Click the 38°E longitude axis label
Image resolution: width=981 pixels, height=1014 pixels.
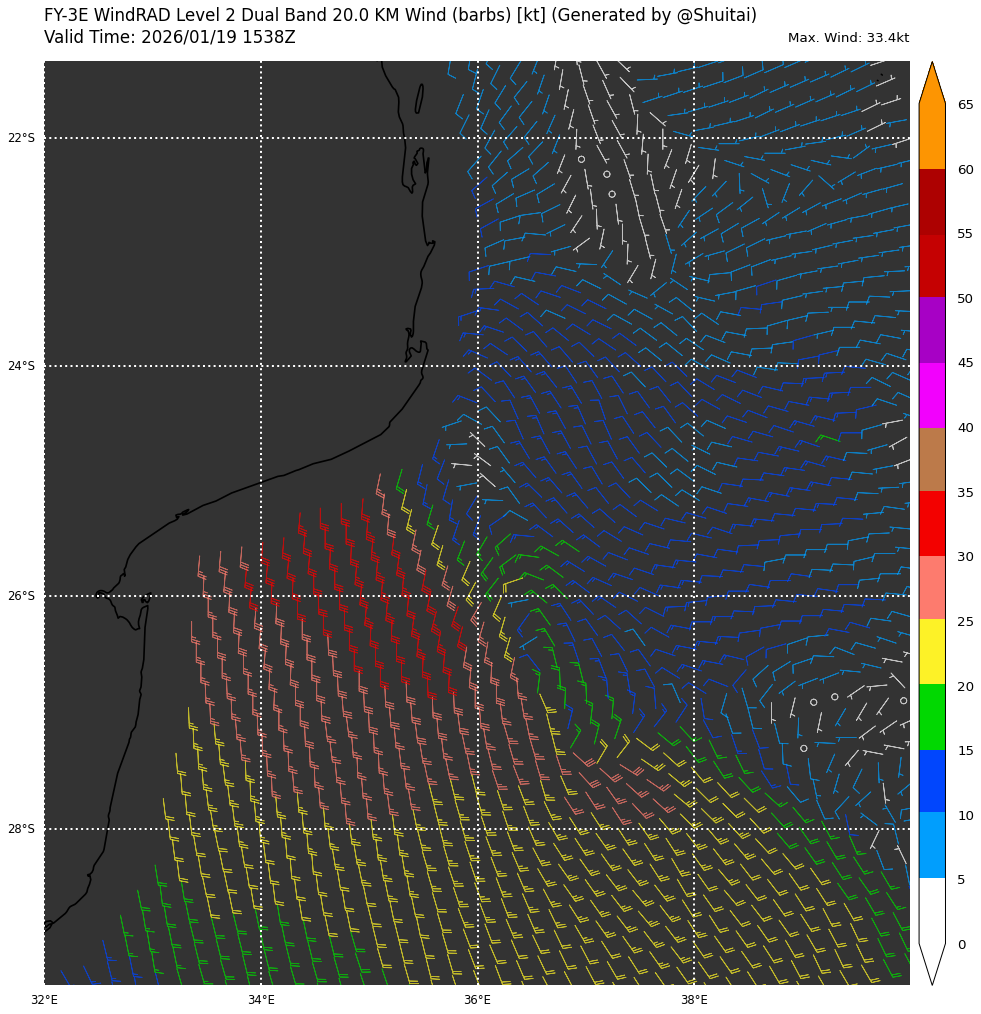coord(694,999)
